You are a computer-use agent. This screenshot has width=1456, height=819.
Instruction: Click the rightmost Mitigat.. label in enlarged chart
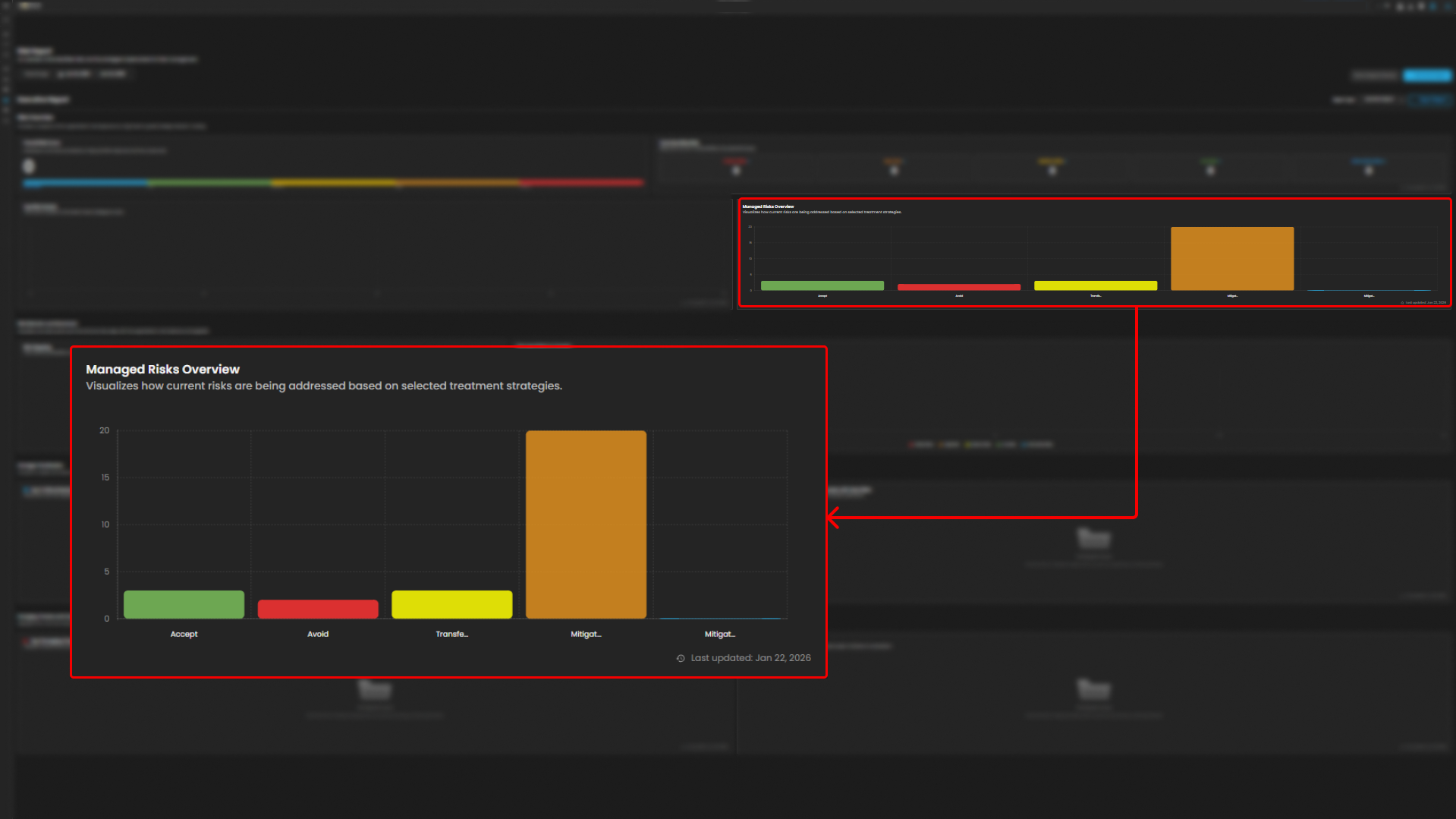click(x=719, y=634)
